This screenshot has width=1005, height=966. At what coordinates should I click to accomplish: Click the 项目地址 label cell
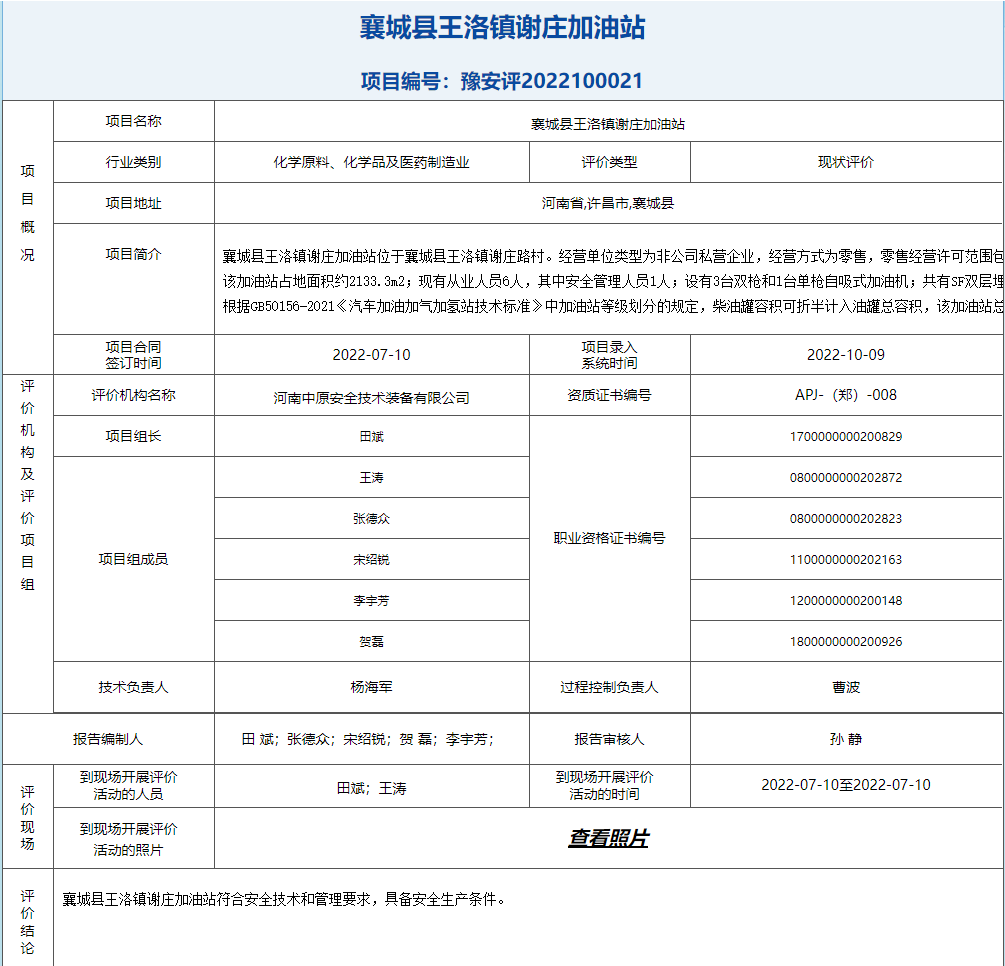coord(133,203)
